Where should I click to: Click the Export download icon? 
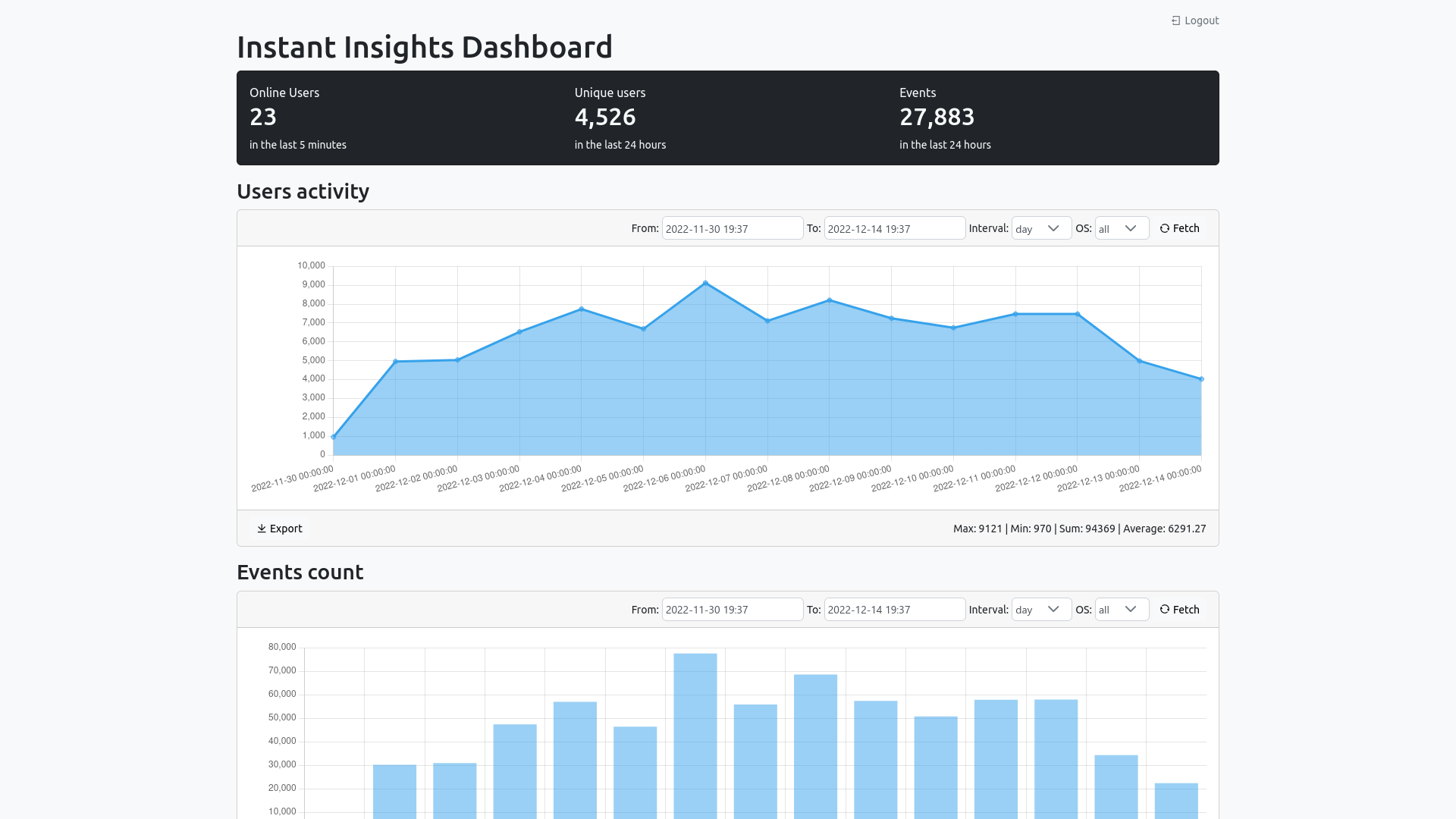(x=262, y=529)
